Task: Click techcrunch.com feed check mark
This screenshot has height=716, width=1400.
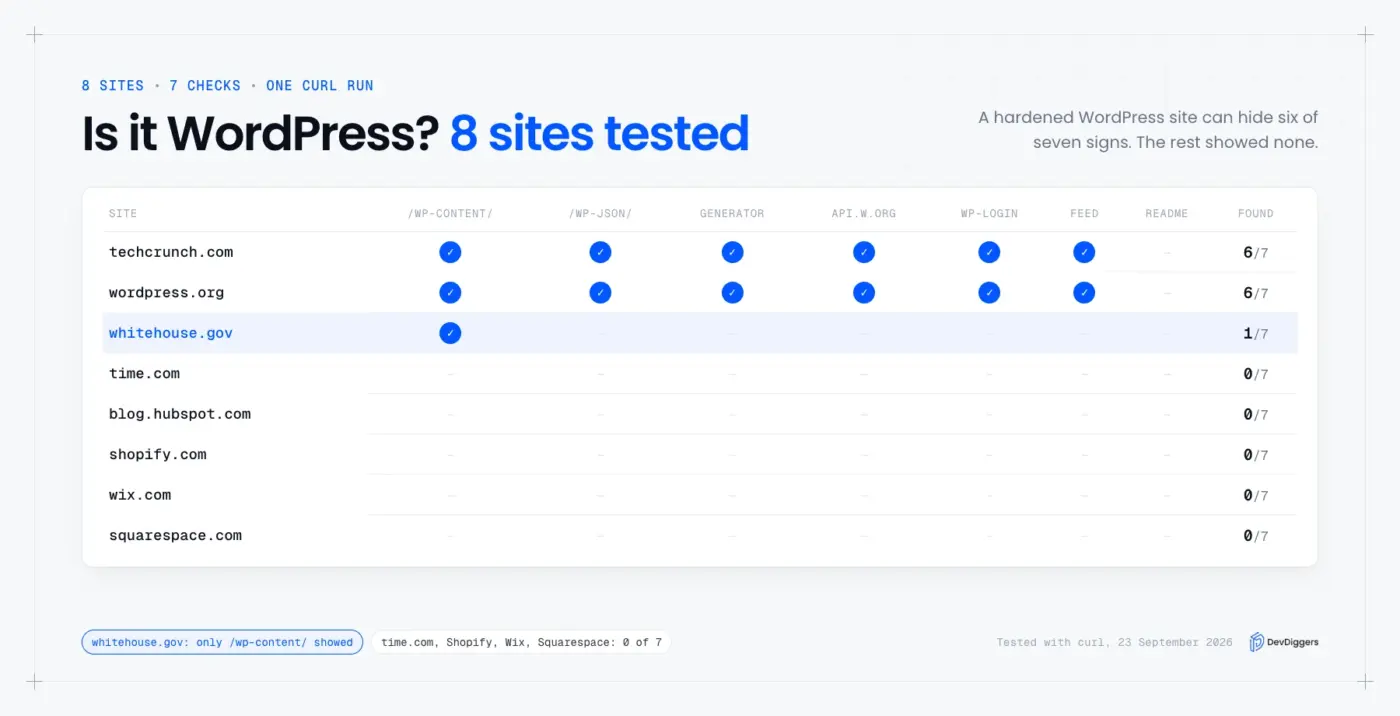Action: click(x=1084, y=252)
